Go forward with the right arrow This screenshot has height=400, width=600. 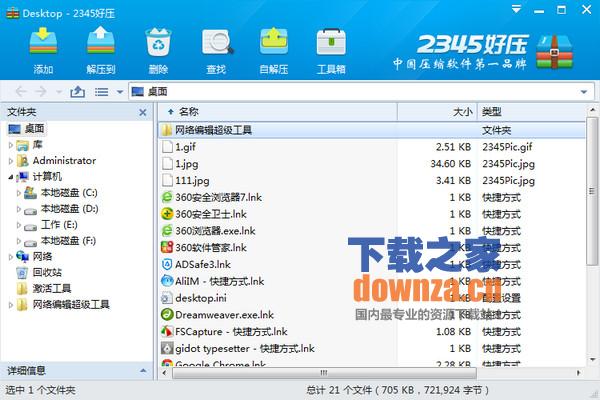pyautogui.click(x=41, y=92)
